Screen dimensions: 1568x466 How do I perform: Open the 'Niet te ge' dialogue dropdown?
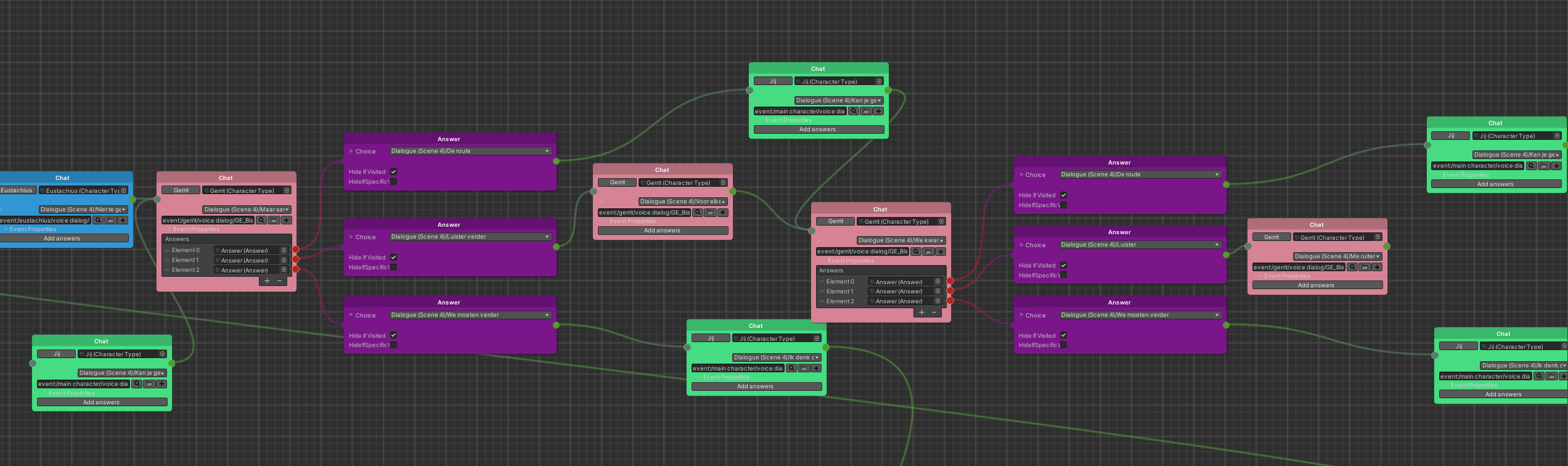tap(83, 210)
